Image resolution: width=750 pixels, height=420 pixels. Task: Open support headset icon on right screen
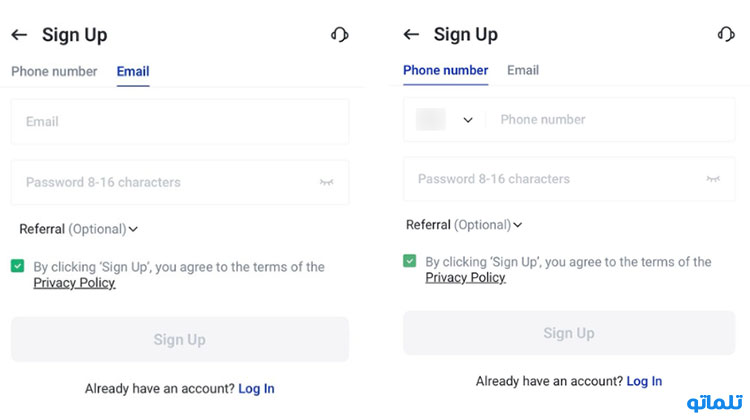(726, 34)
